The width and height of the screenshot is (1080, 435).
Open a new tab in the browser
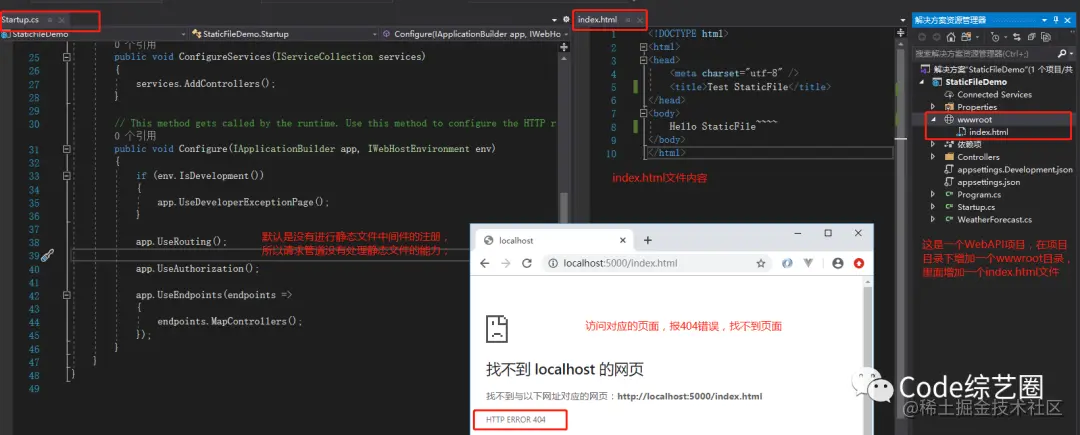(x=647, y=241)
